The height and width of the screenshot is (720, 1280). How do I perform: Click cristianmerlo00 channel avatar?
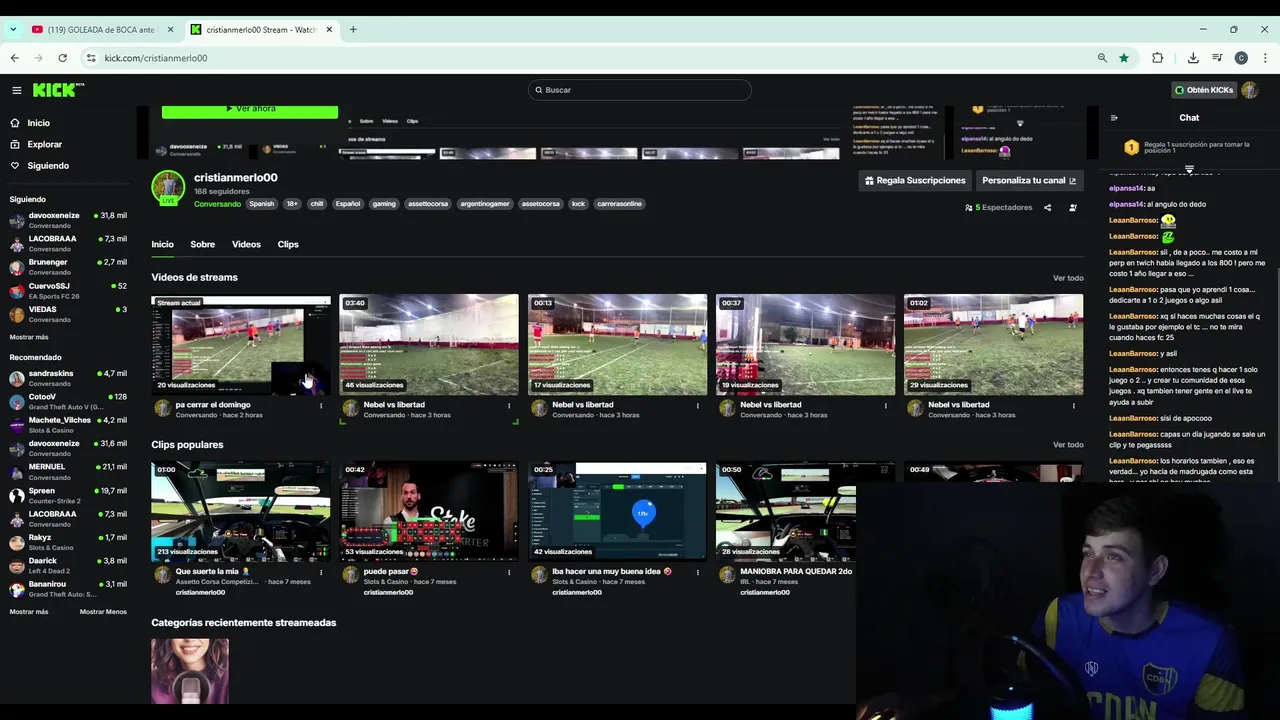point(168,187)
